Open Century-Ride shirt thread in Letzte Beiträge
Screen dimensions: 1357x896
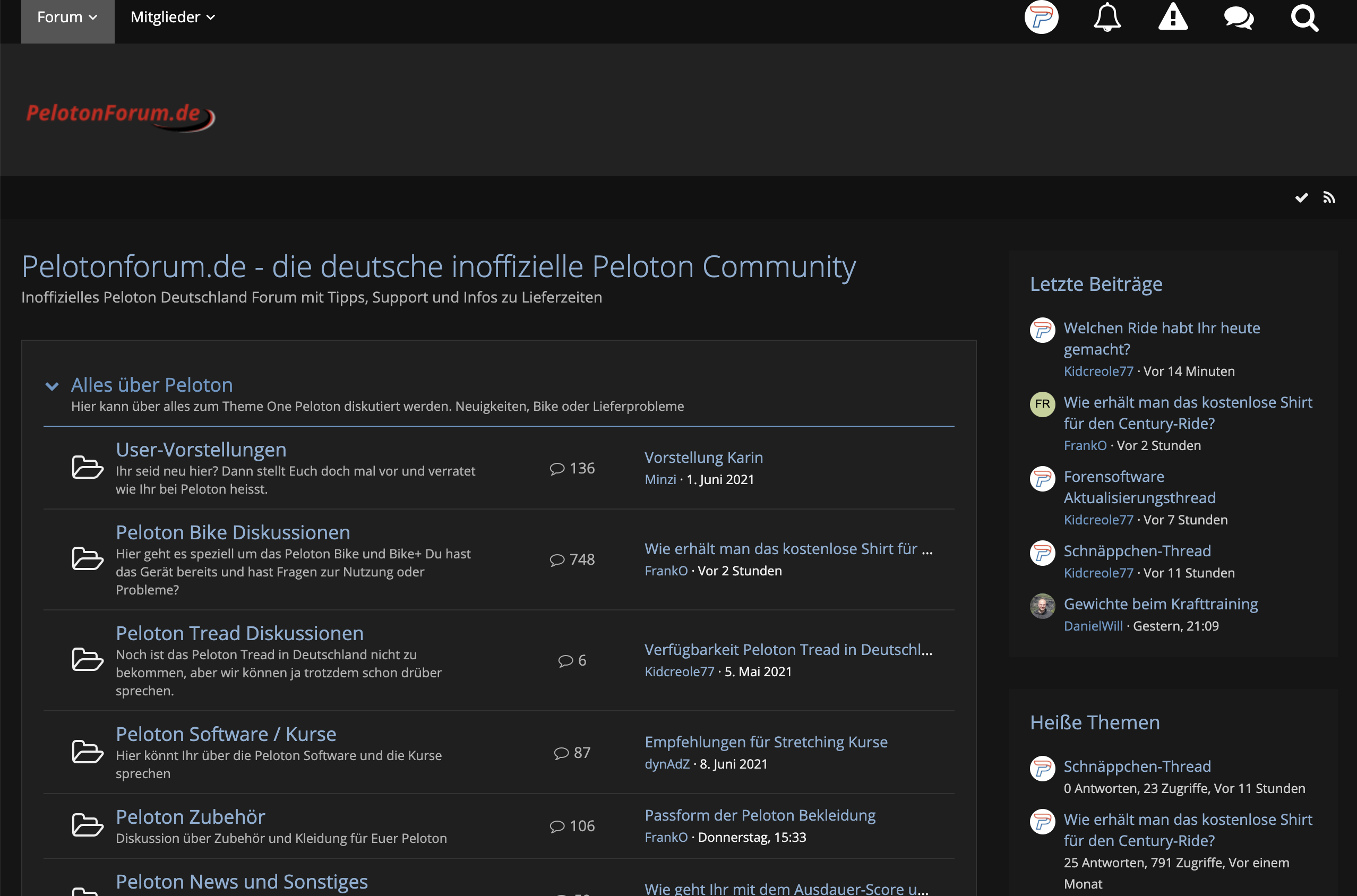pos(1188,412)
